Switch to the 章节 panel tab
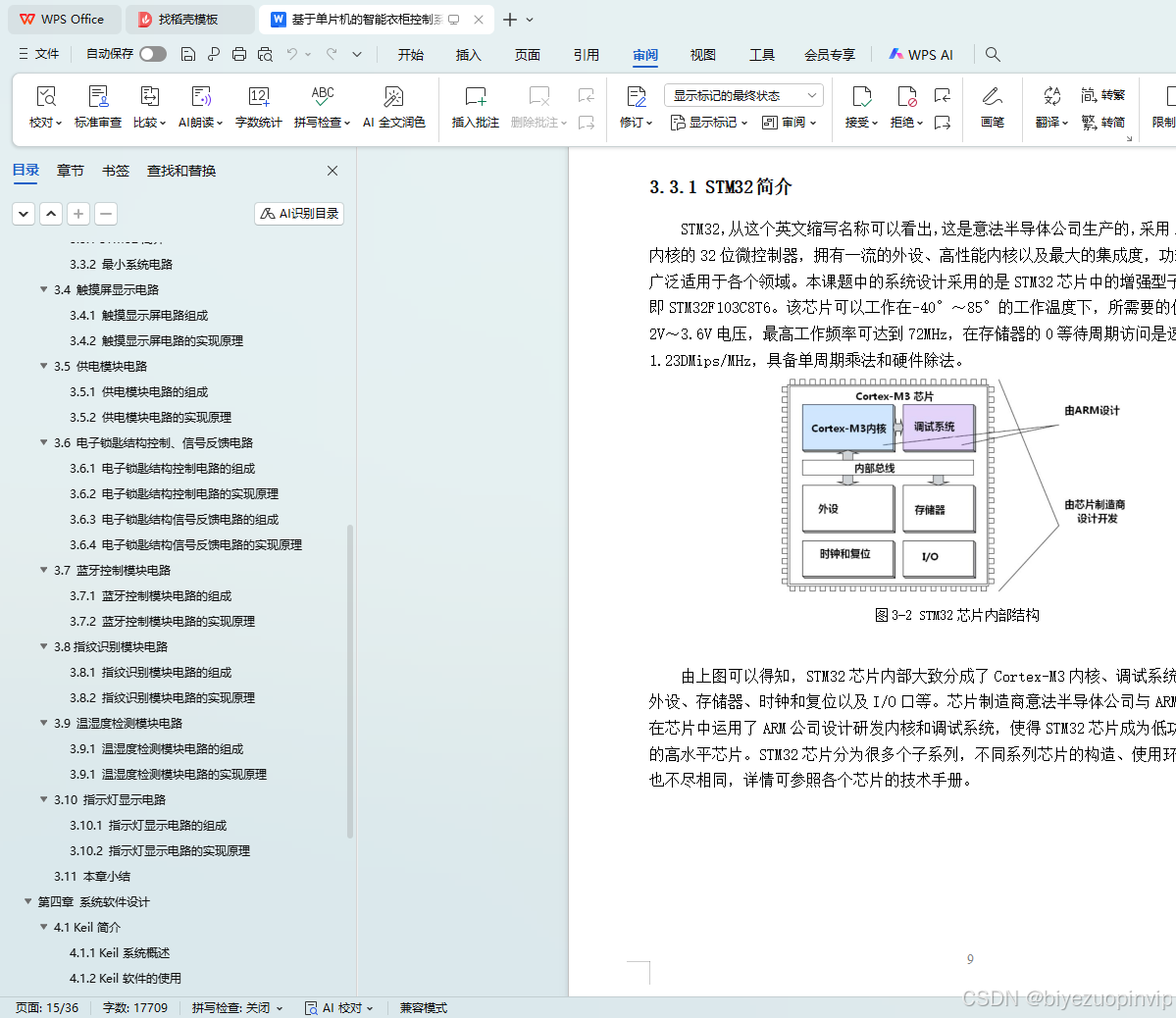The image size is (1176, 1018). 70,170
